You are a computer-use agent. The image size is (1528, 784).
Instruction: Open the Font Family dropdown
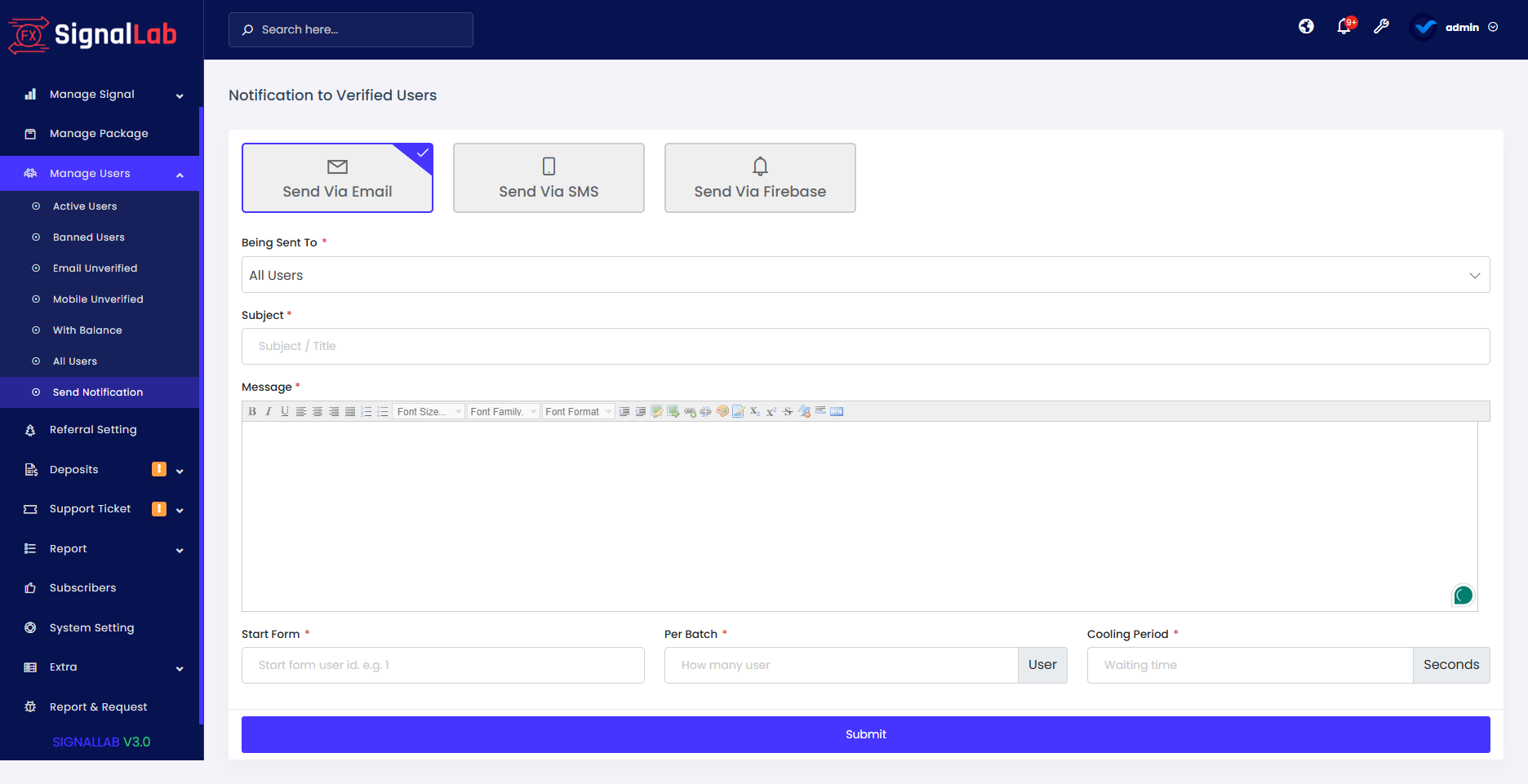click(x=503, y=411)
